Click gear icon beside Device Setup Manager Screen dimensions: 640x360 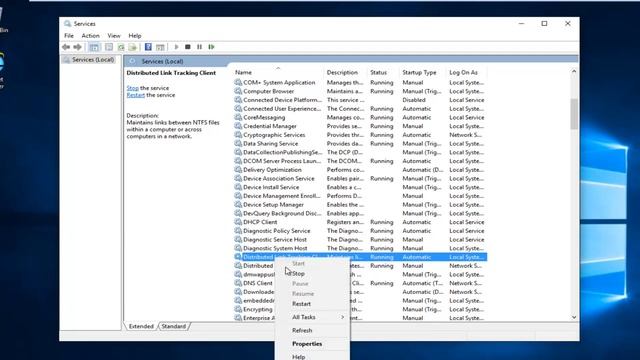click(x=238, y=204)
